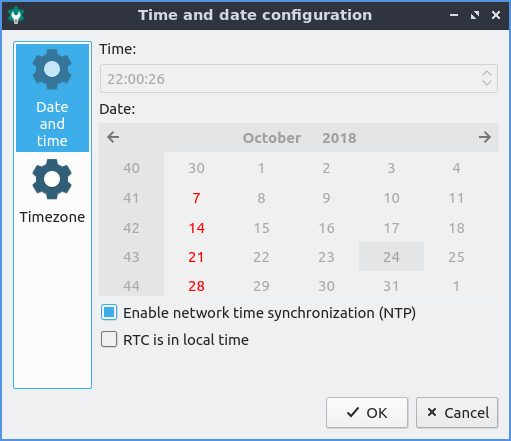This screenshot has width=511, height=441.
Task: Click the 2018 year selector
Action: point(339,138)
